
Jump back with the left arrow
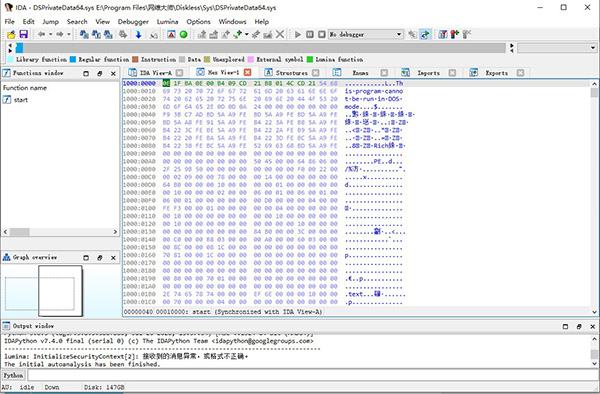click(x=41, y=34)
